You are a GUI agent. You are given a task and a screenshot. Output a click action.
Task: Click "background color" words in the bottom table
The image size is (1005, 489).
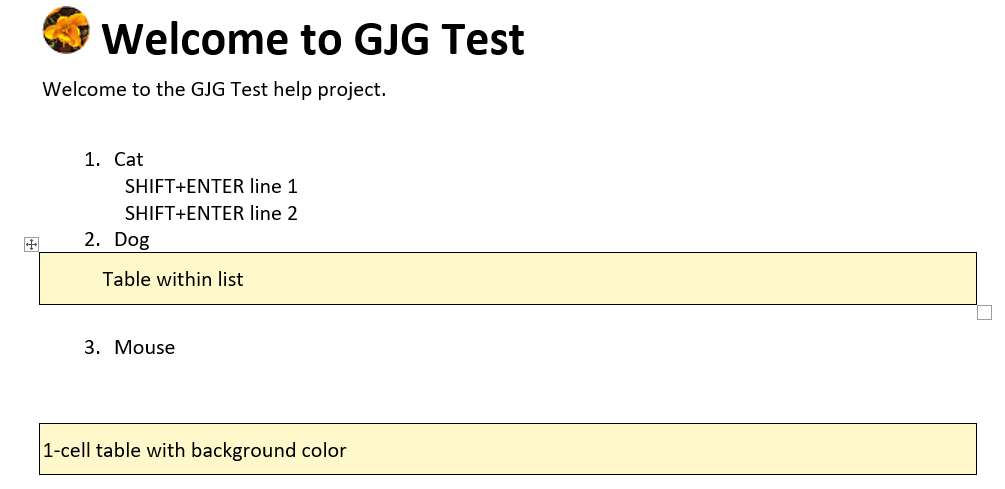pos(269,450)
